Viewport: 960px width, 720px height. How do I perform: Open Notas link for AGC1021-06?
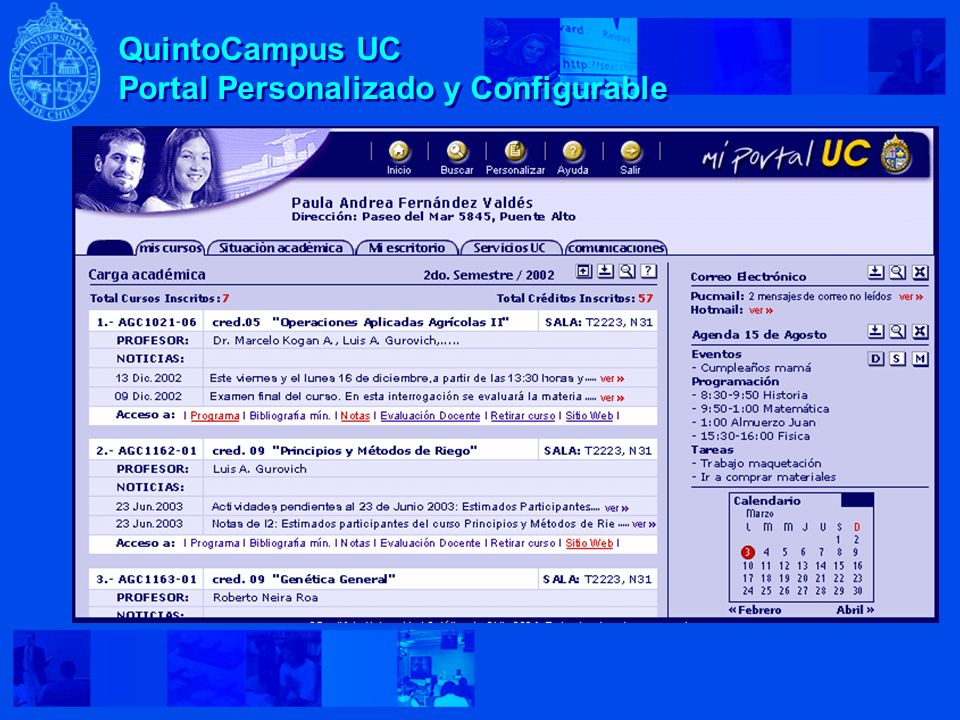pos(355,416)
